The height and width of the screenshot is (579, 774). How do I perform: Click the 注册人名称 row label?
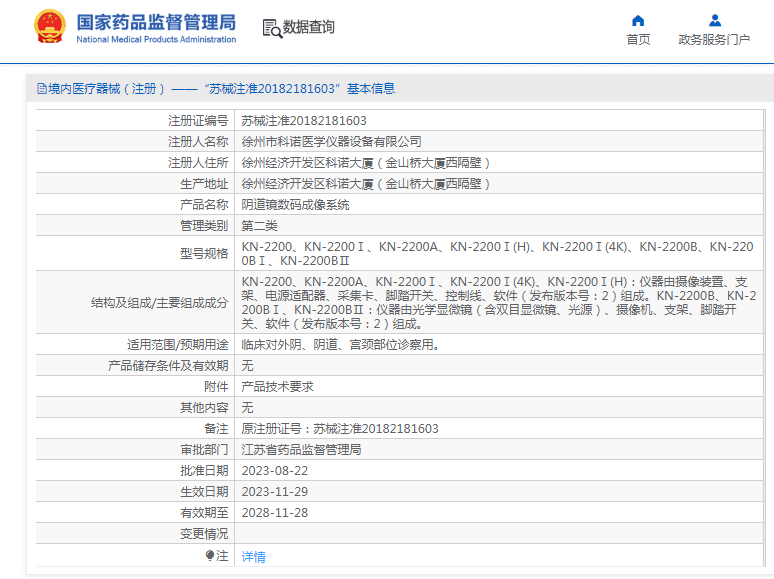click(x=198, y=142)
